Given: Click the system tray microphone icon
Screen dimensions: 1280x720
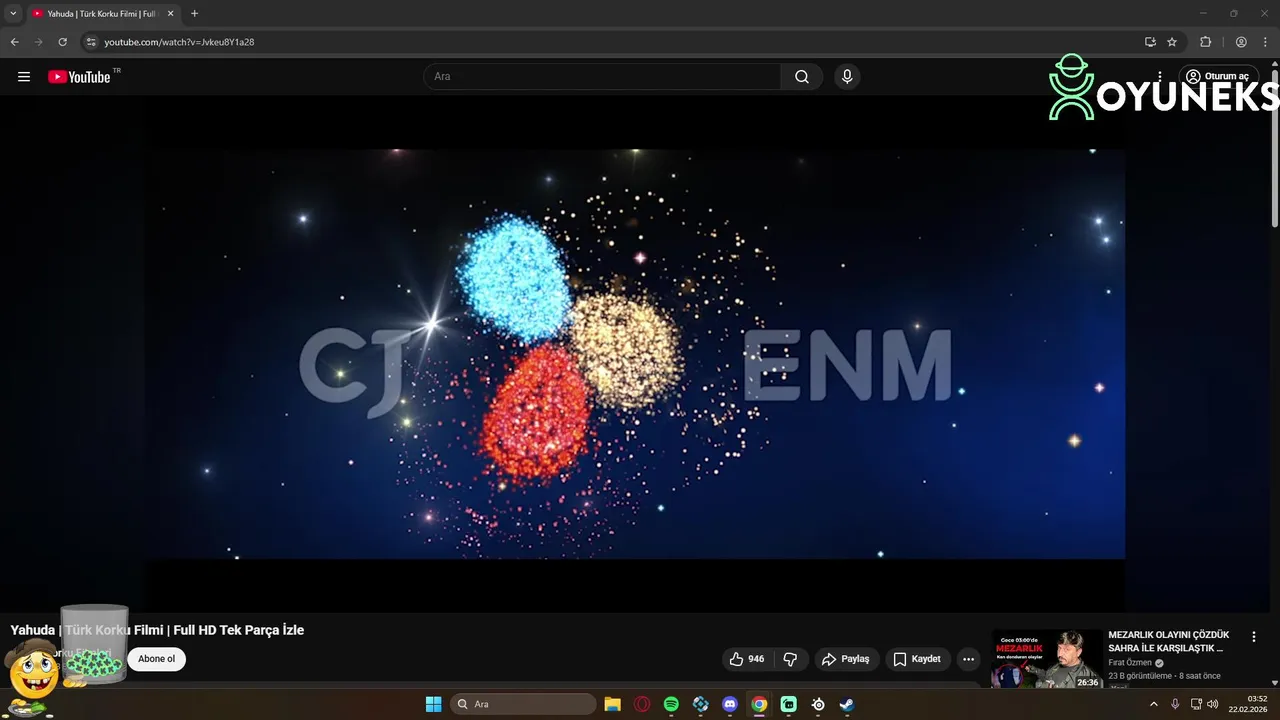Looking at the screenshot, I should pyautogui.click(x=1175, y=704).
